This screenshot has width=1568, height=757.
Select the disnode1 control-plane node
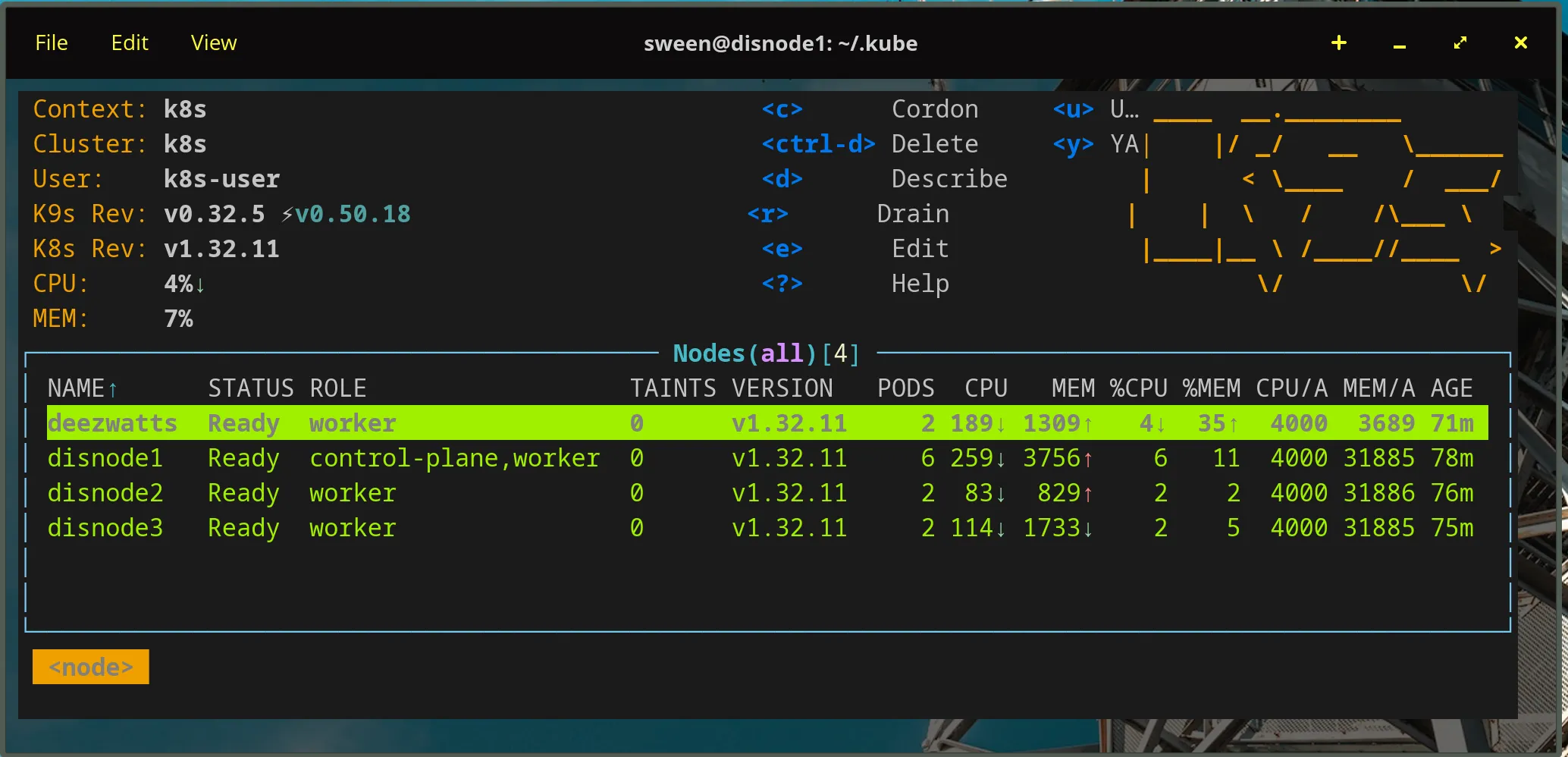pyautogui.click(x=105, y=458)
